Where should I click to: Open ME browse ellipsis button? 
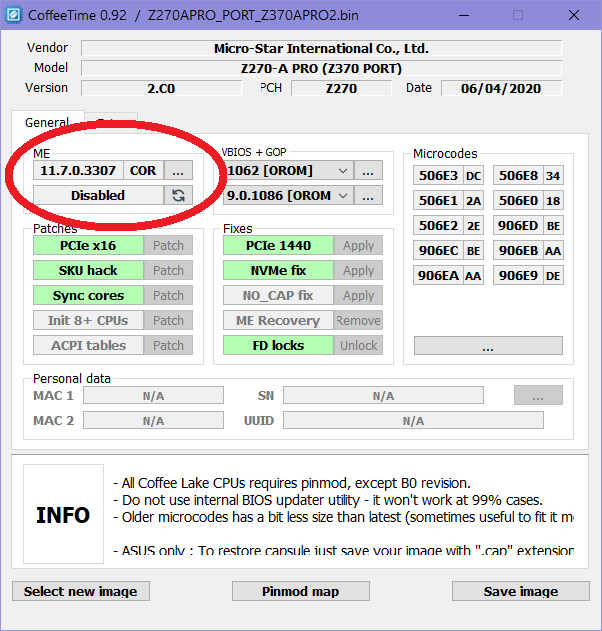click(178, 171)
